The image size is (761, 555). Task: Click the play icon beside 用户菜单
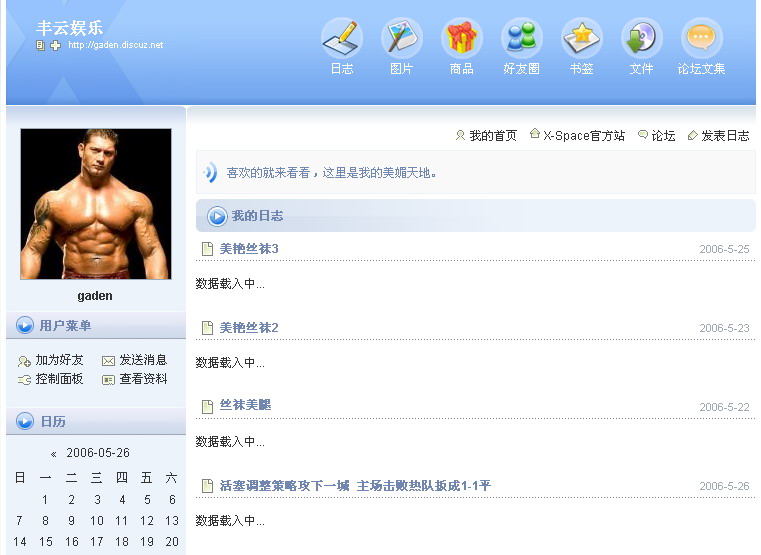(25, 325)
